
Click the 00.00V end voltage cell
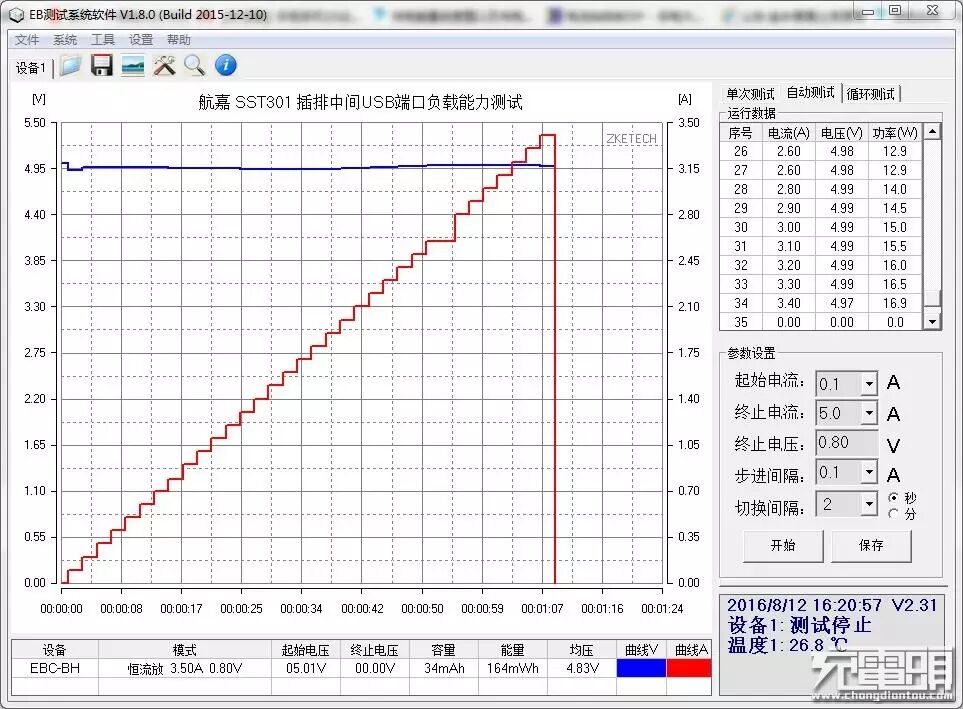tap(375, 668)
